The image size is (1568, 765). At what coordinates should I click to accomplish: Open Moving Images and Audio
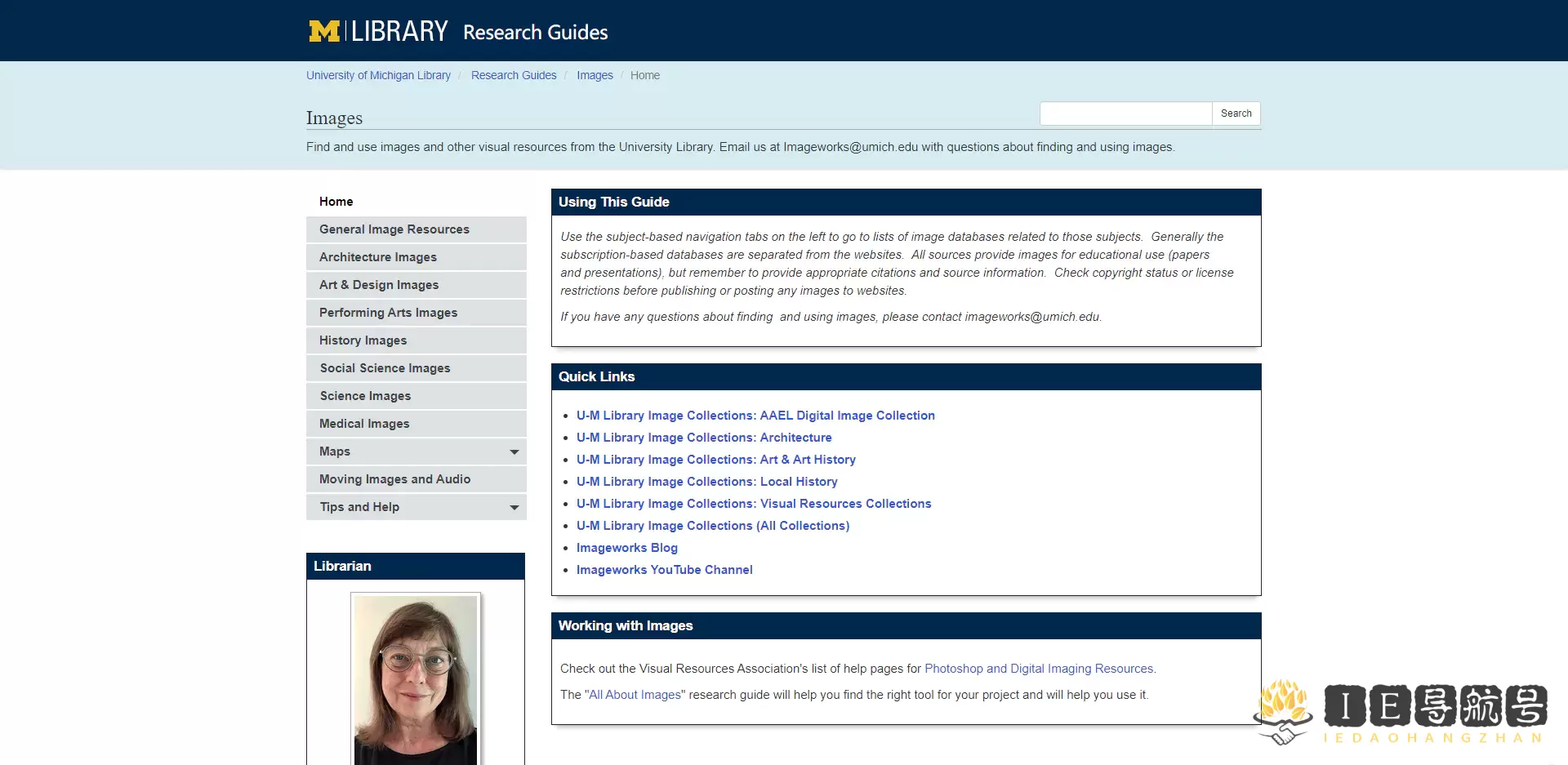click(416, 479)
